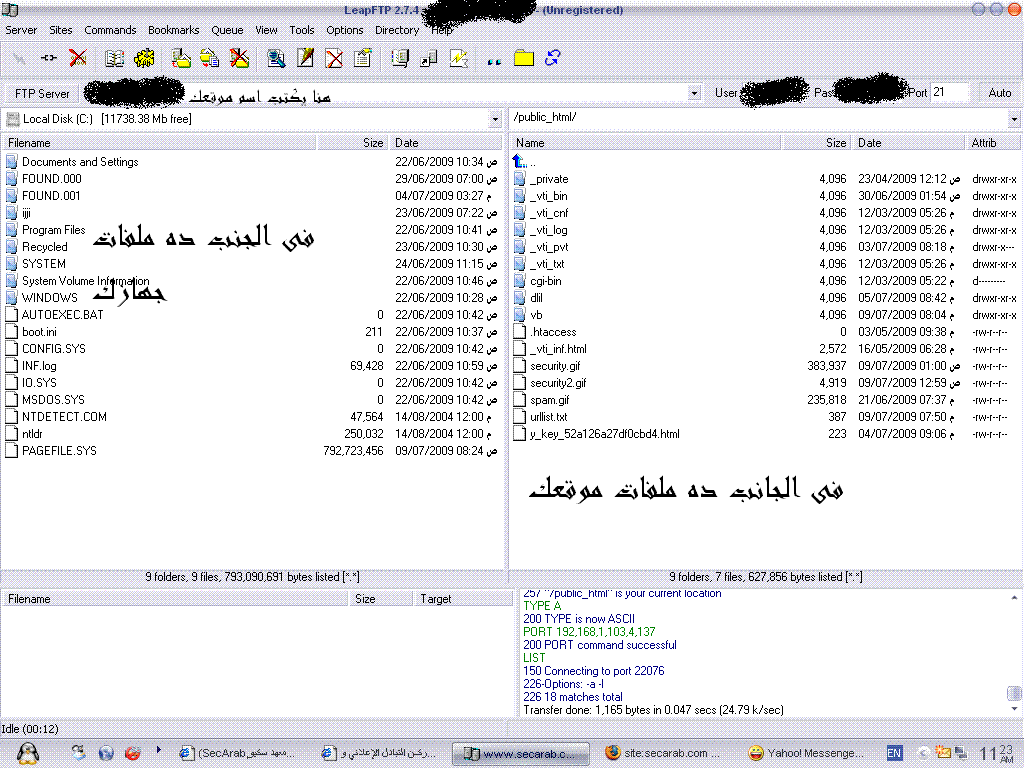Expand the Local Disk (C:) drive dropdown

495,119
